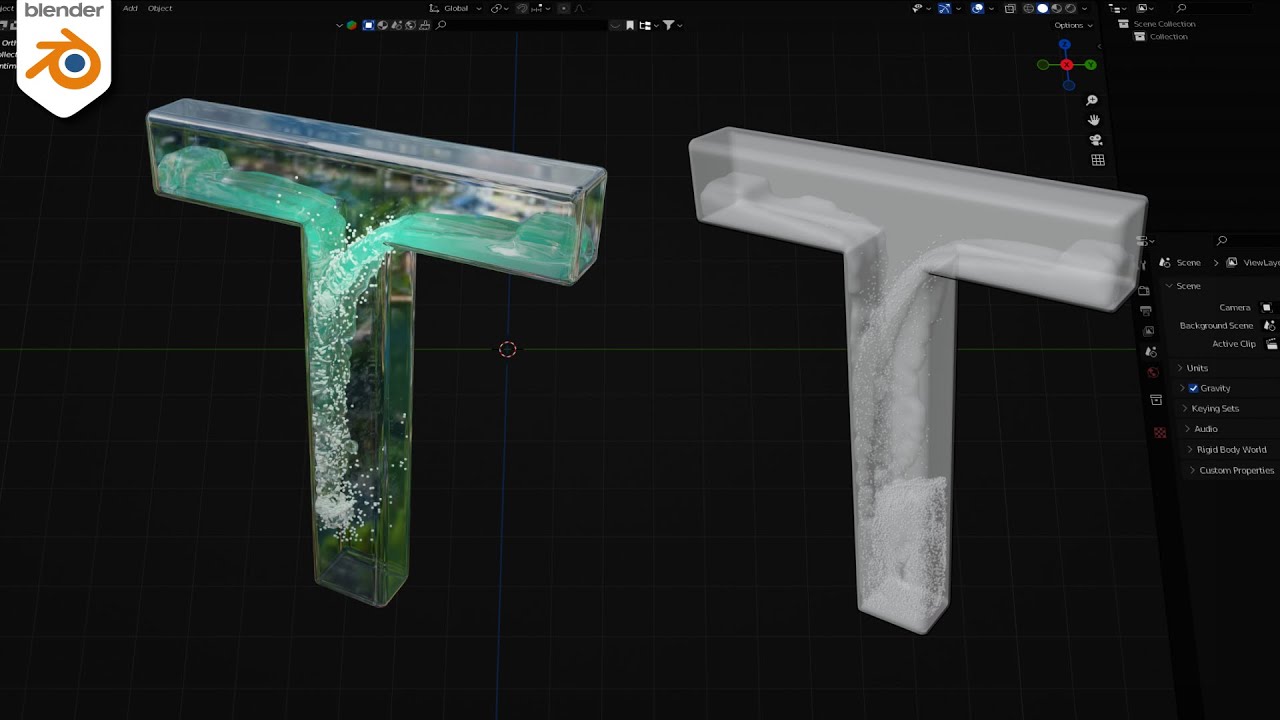Open Collection properties tab
Image resolution: width=1280 pixels, height=720 pixels.
click(x=1156, y=400)
